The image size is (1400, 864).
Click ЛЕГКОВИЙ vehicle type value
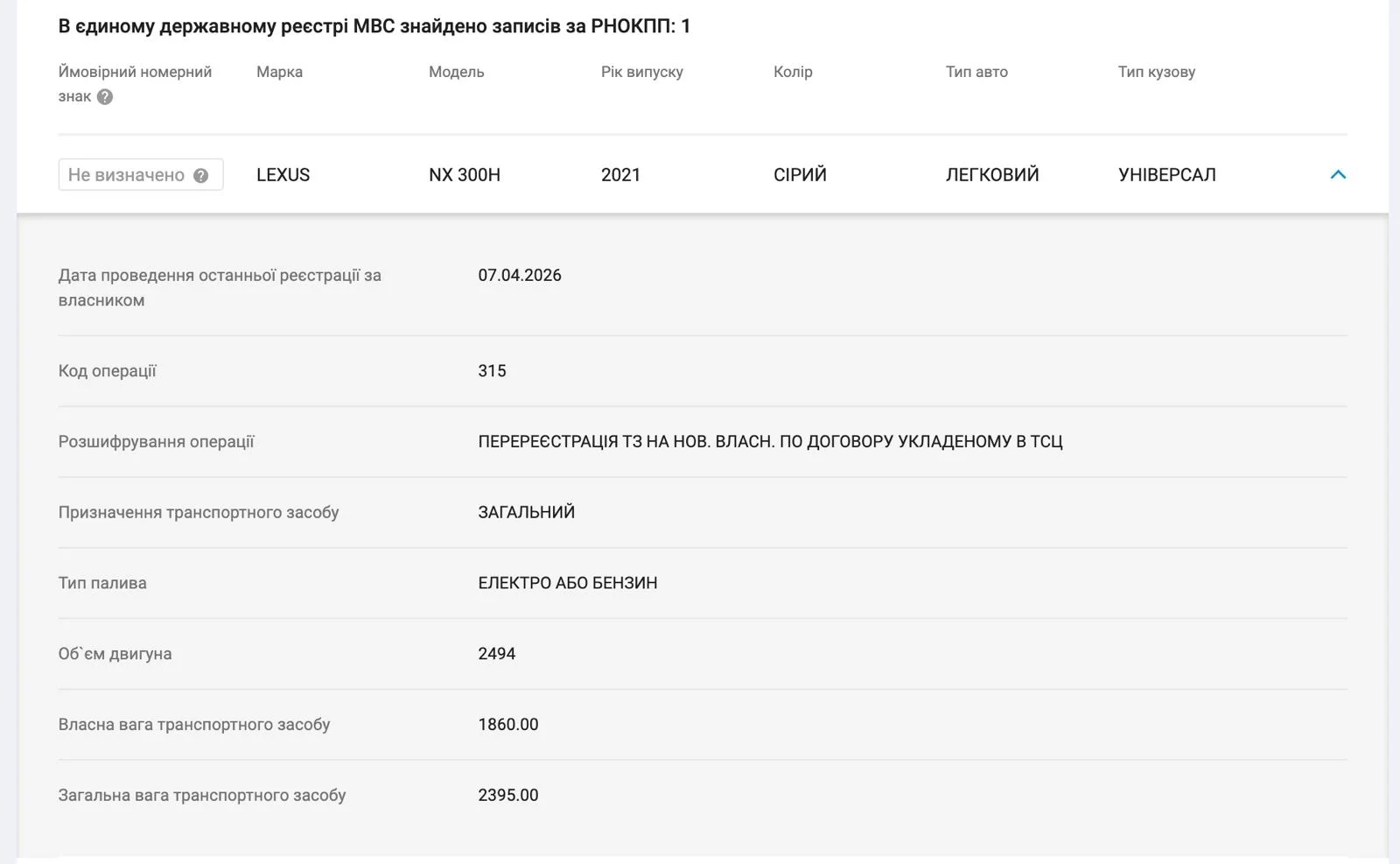992,175
